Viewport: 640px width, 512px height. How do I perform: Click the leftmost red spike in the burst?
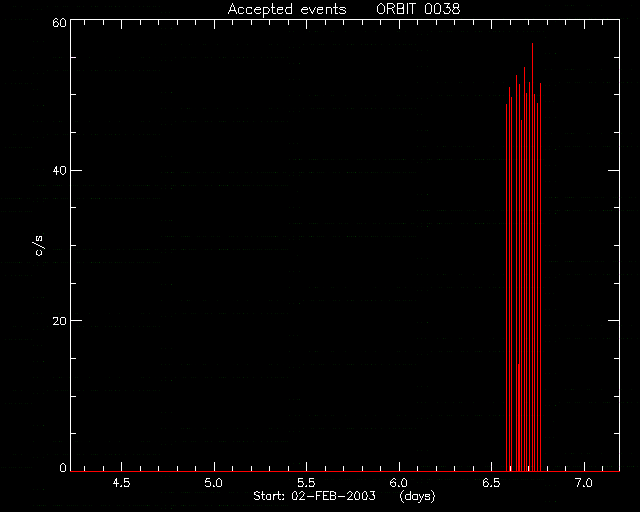click(x=507, y=286)
